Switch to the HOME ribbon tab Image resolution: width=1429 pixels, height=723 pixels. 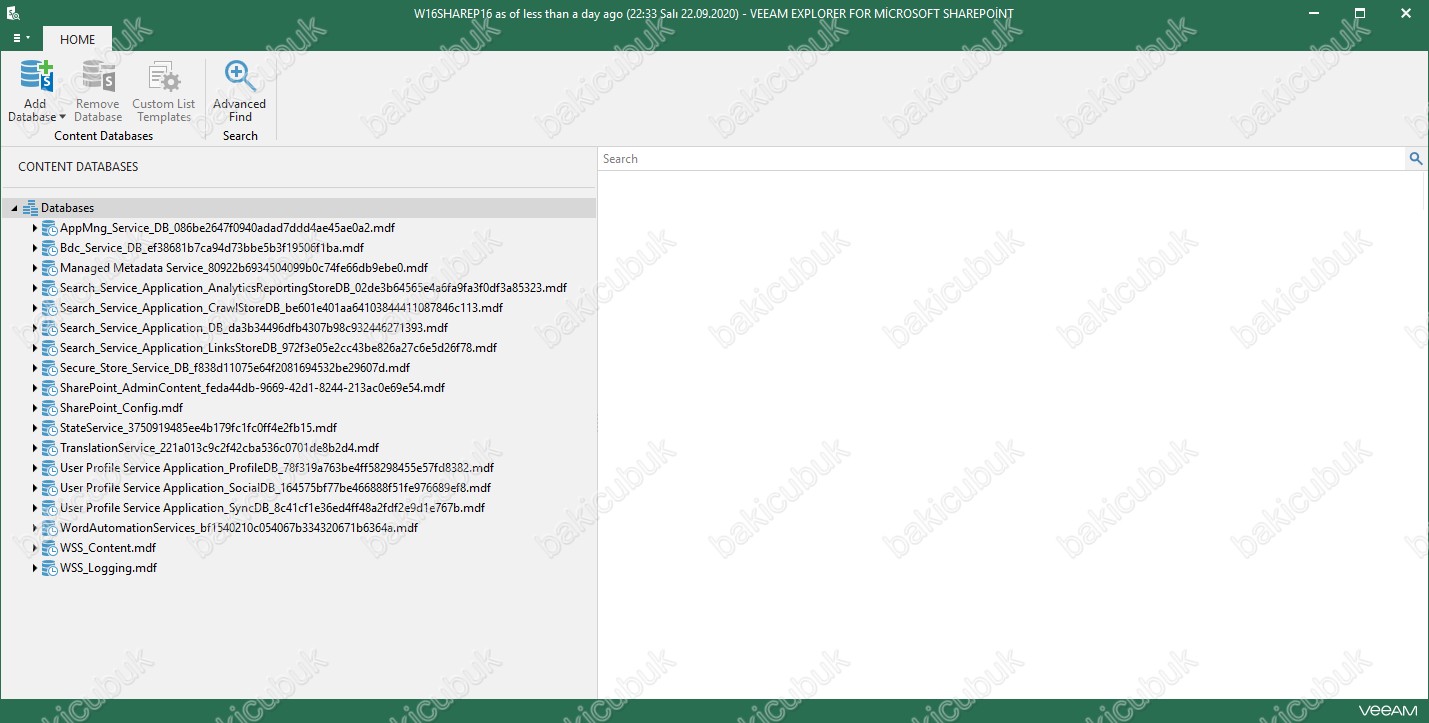(x=78, y=40)
